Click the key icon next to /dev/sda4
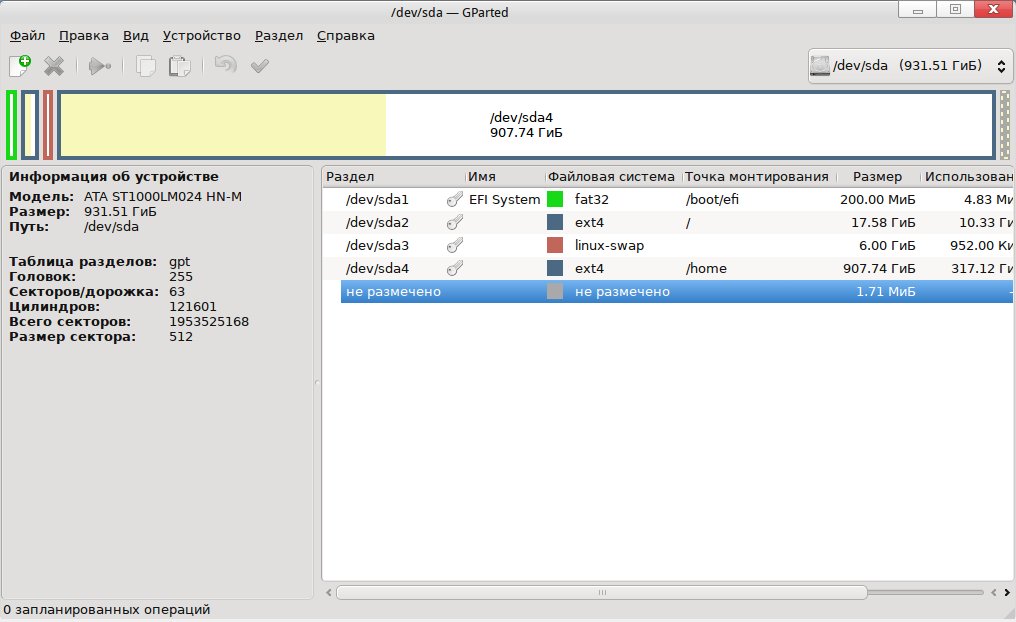 point(455,268)
